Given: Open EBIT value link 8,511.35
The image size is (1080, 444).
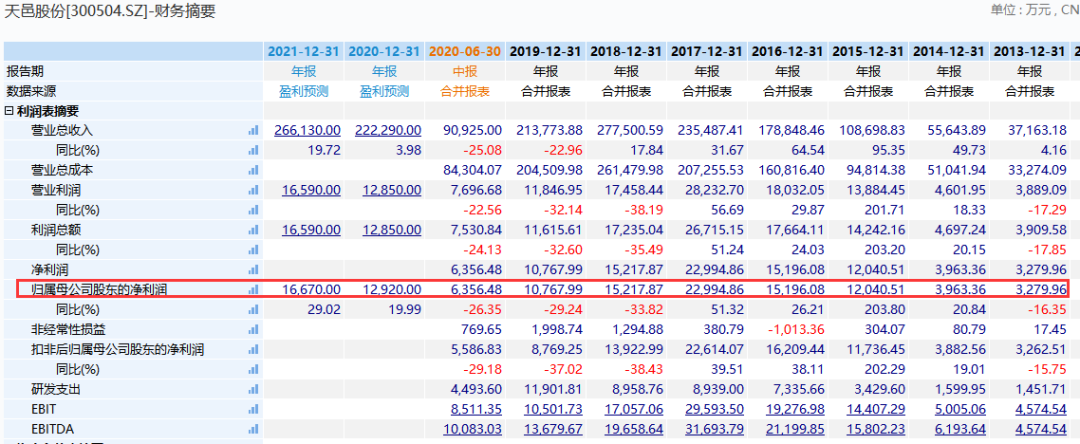Looking at the screenshot, I should click(x=476, y=410).
